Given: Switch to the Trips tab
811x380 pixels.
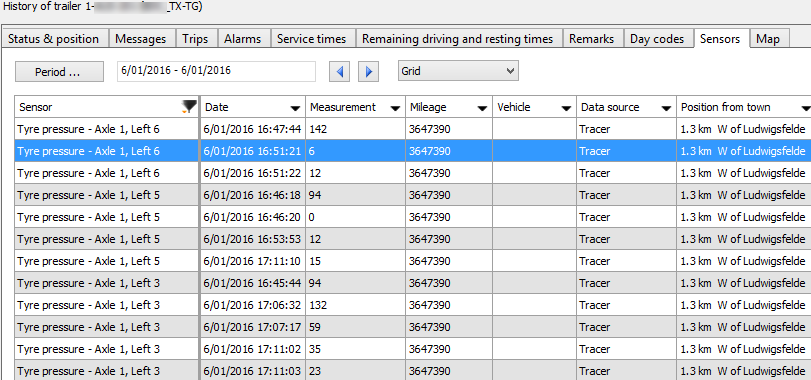Looking at the screenshot, I should point(195,39).
